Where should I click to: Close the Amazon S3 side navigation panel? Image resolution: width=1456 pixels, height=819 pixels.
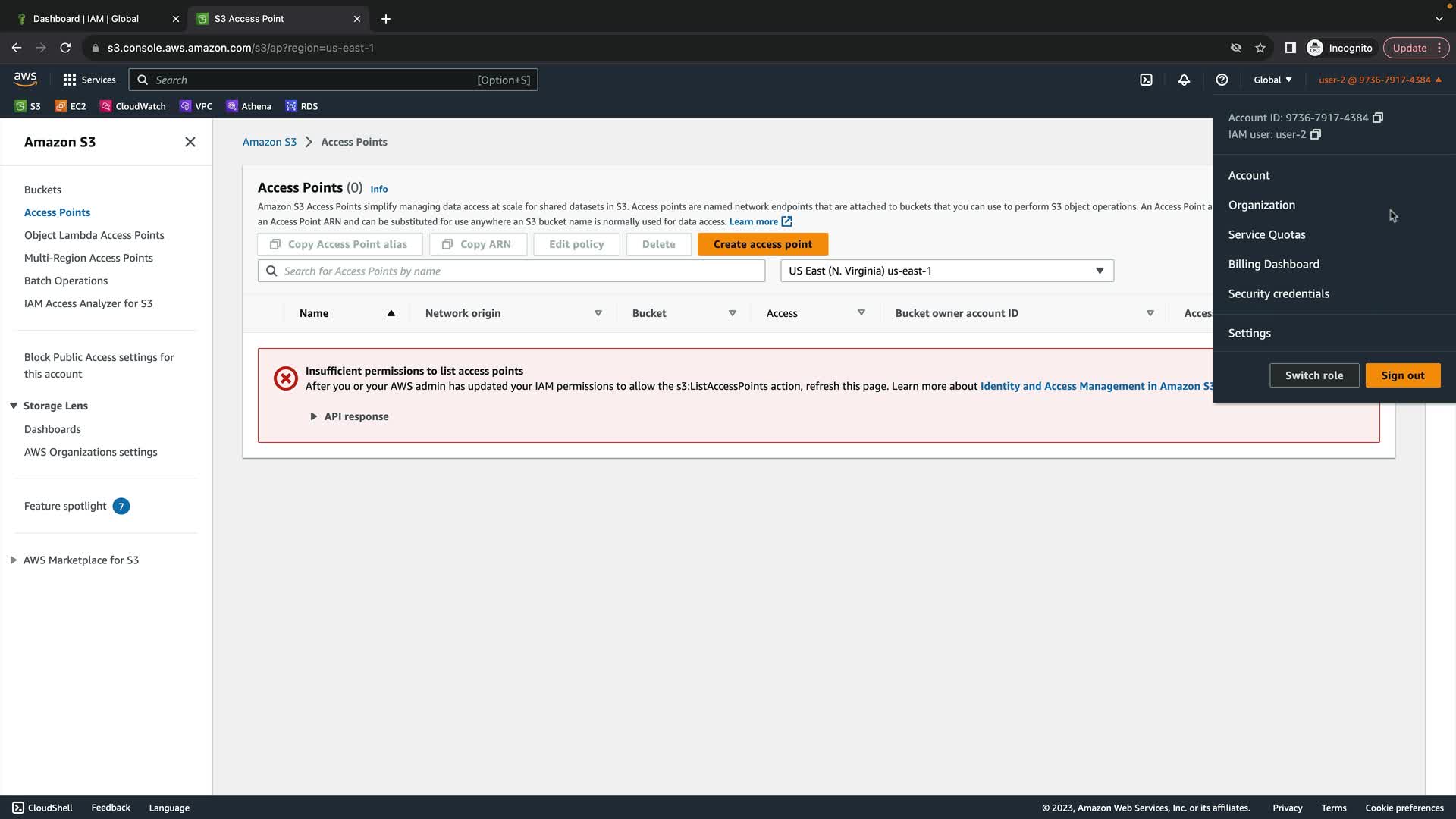point(190,142)
